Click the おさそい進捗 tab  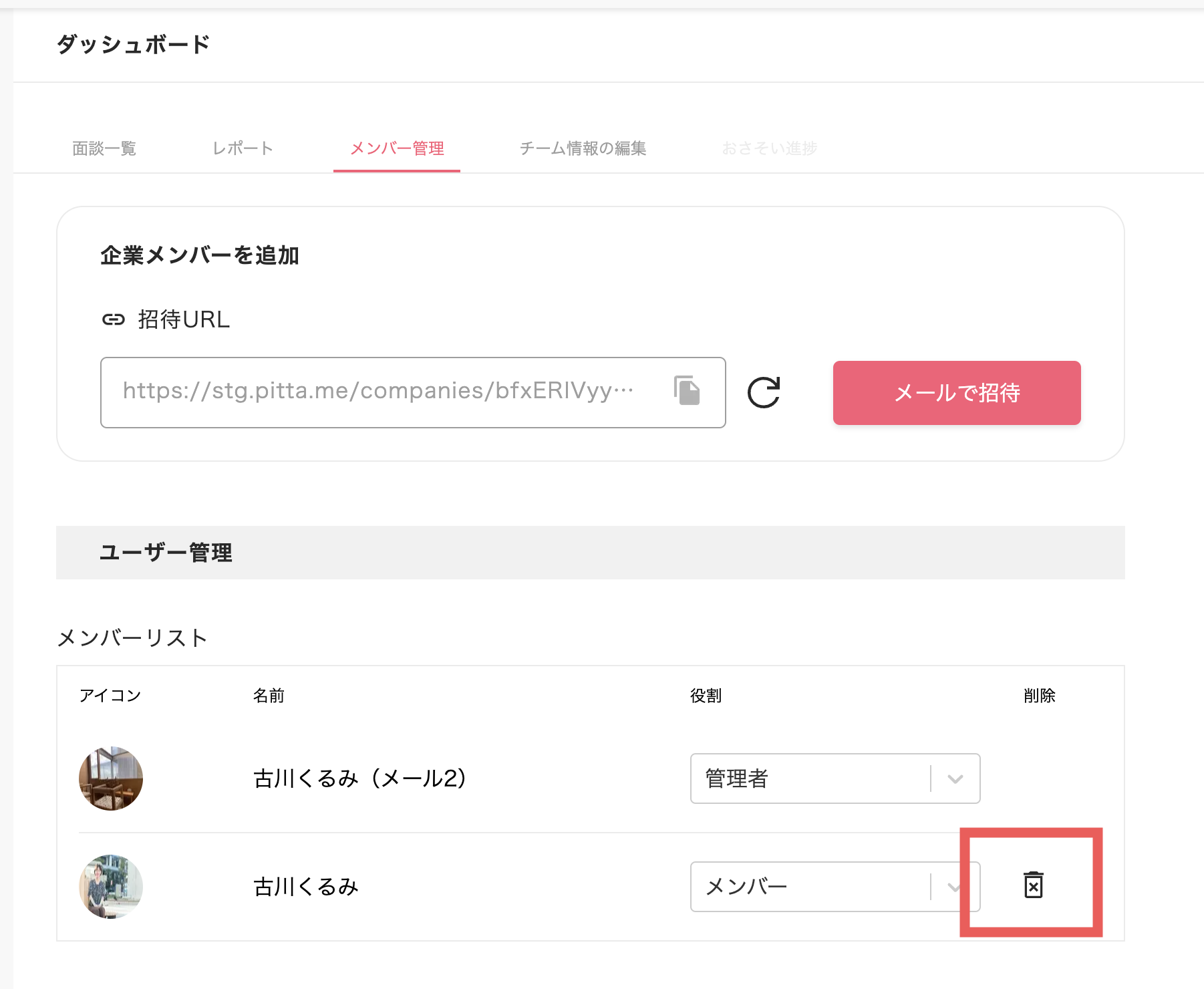pyautogui.click(x=770, y=148)
